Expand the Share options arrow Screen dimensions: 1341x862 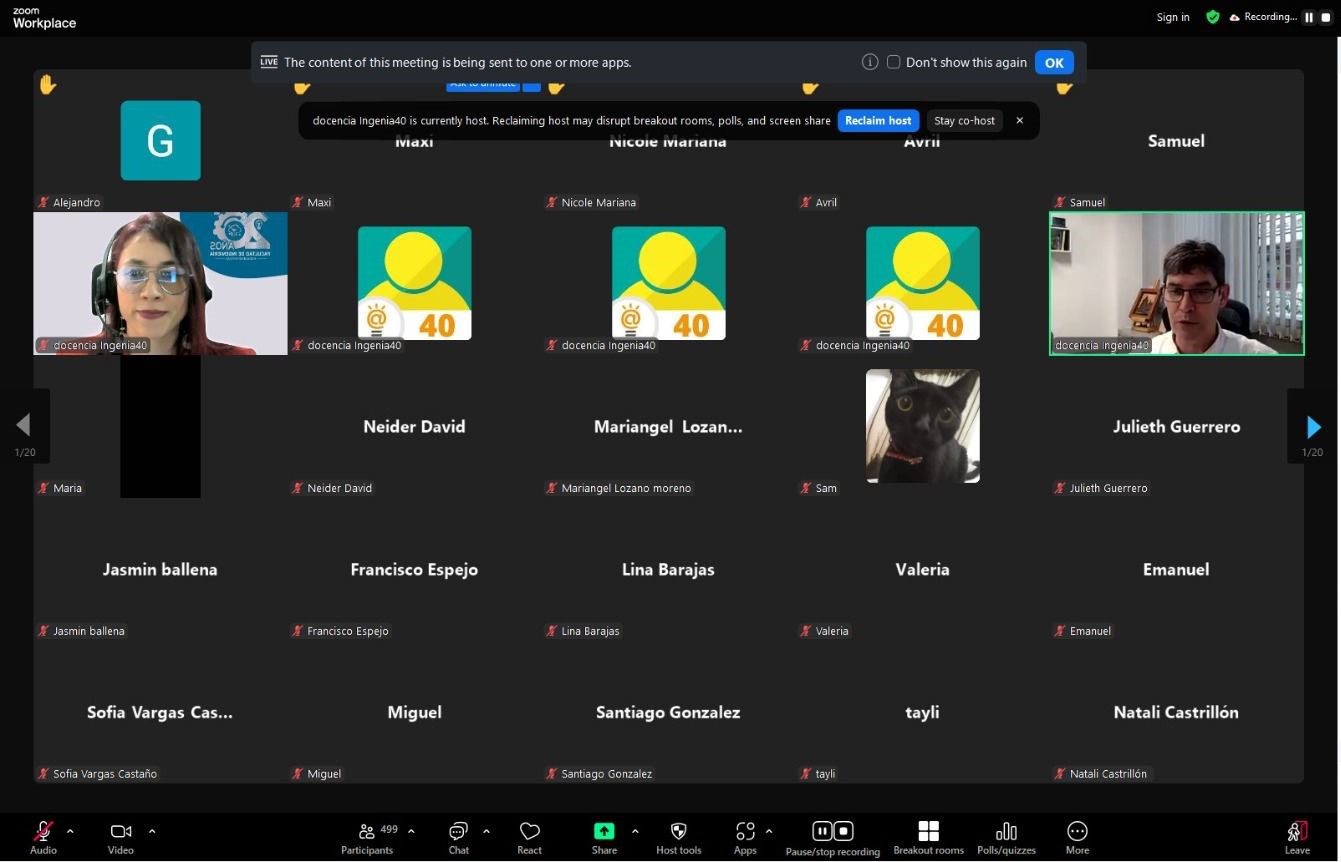coord(635,831)
